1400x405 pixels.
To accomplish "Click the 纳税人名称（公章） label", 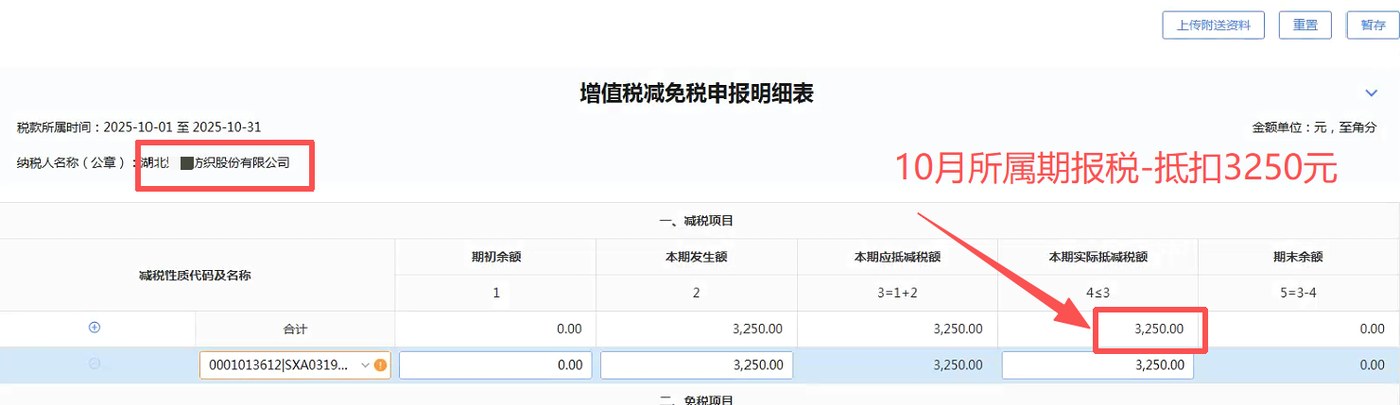I will [78, 162].
